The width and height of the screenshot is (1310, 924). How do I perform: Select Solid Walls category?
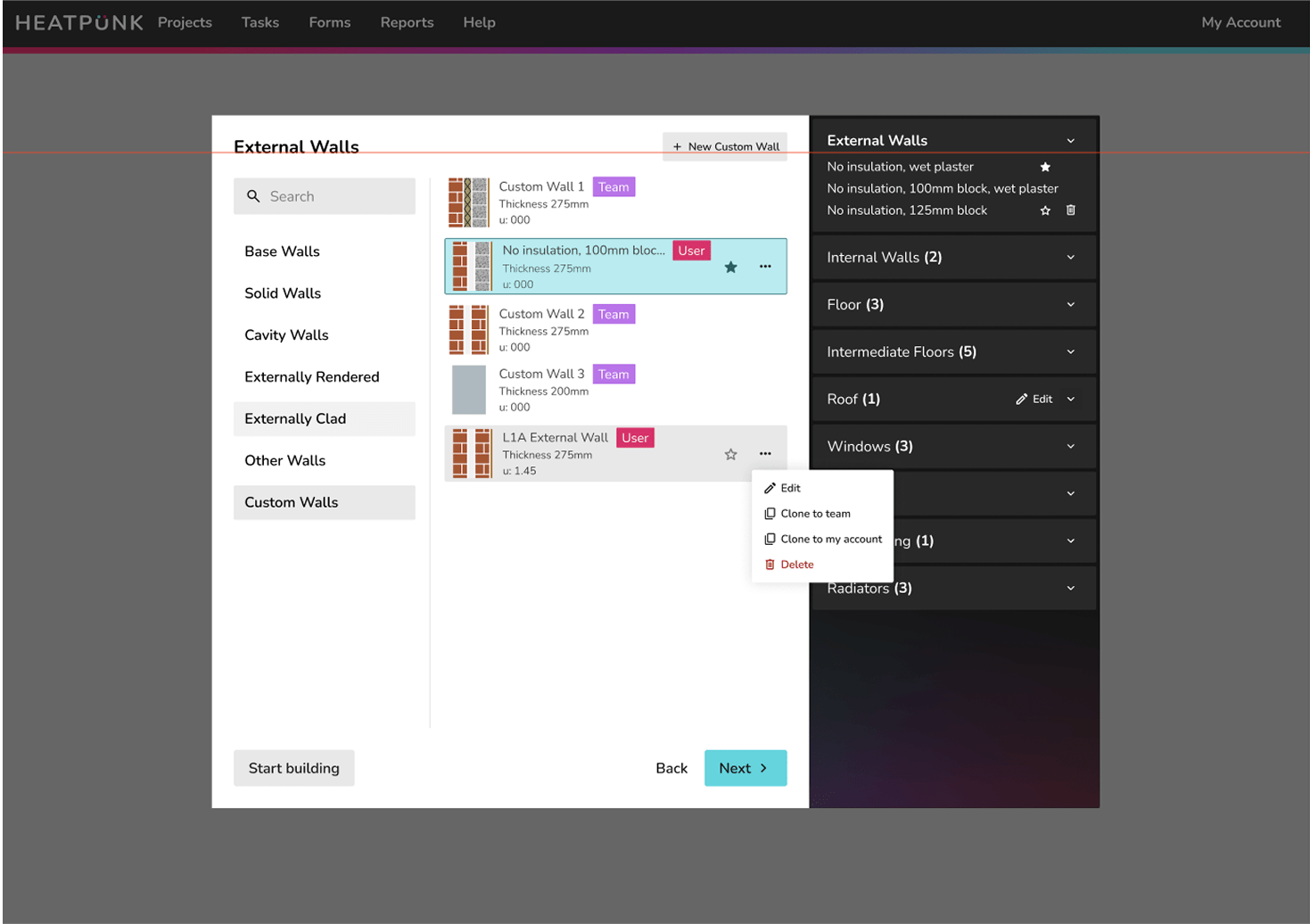pyautogui.click(x=325, y=293)
